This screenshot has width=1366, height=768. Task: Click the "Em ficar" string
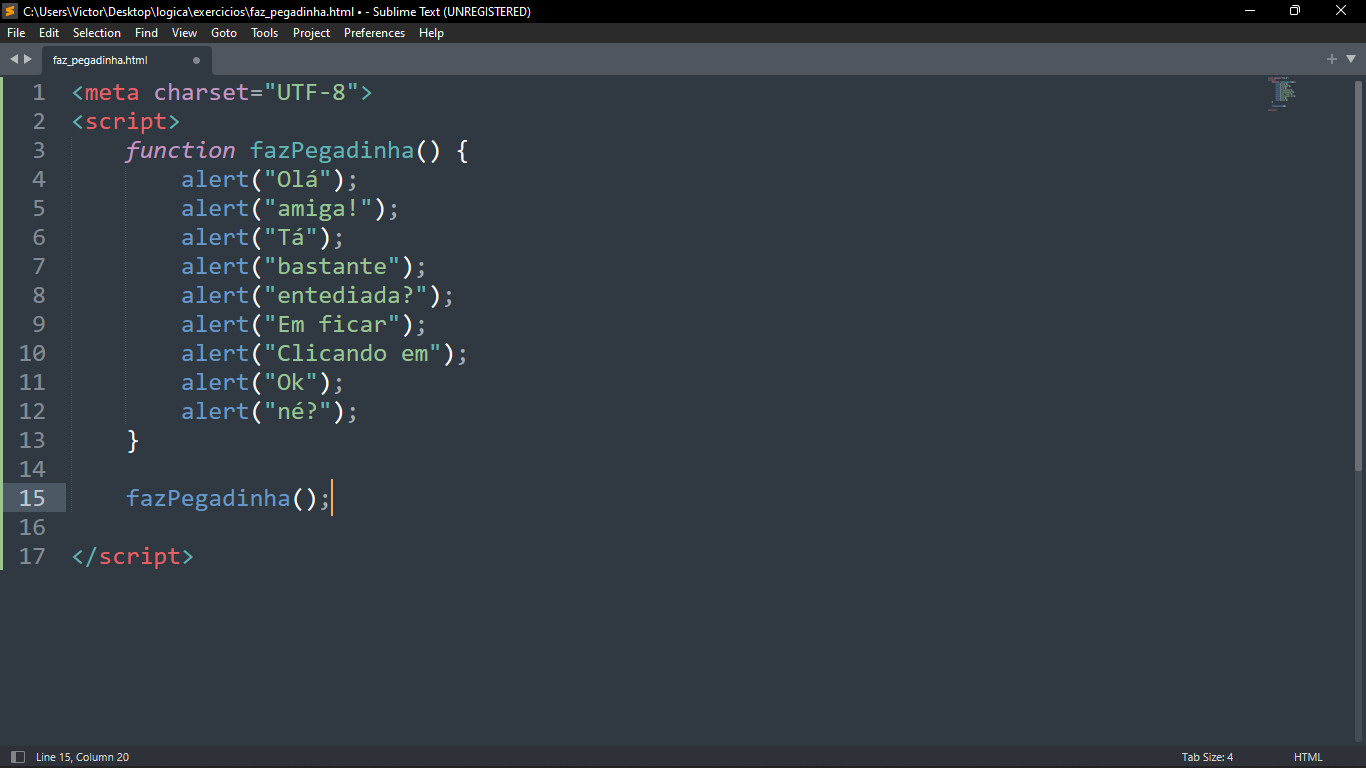coord(331,325)
